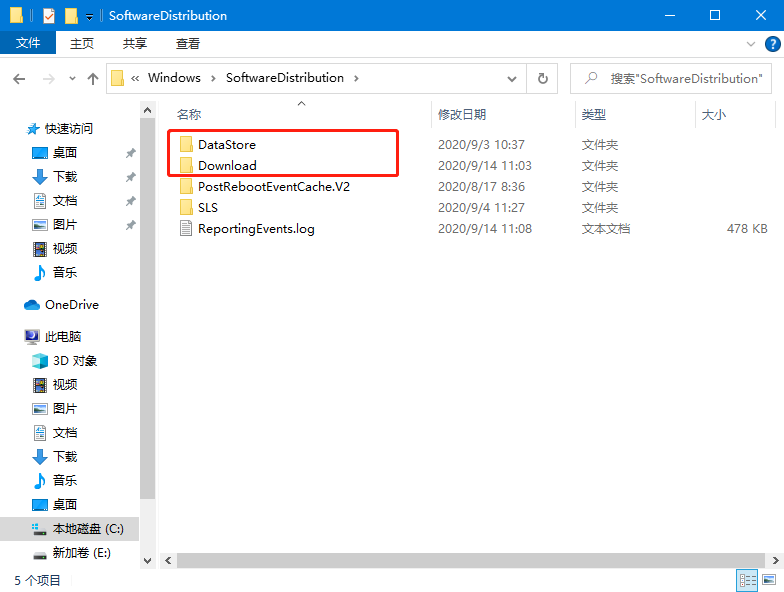
Task: Switch to large icons view in status bar
Action: click(x=769, y=580)
